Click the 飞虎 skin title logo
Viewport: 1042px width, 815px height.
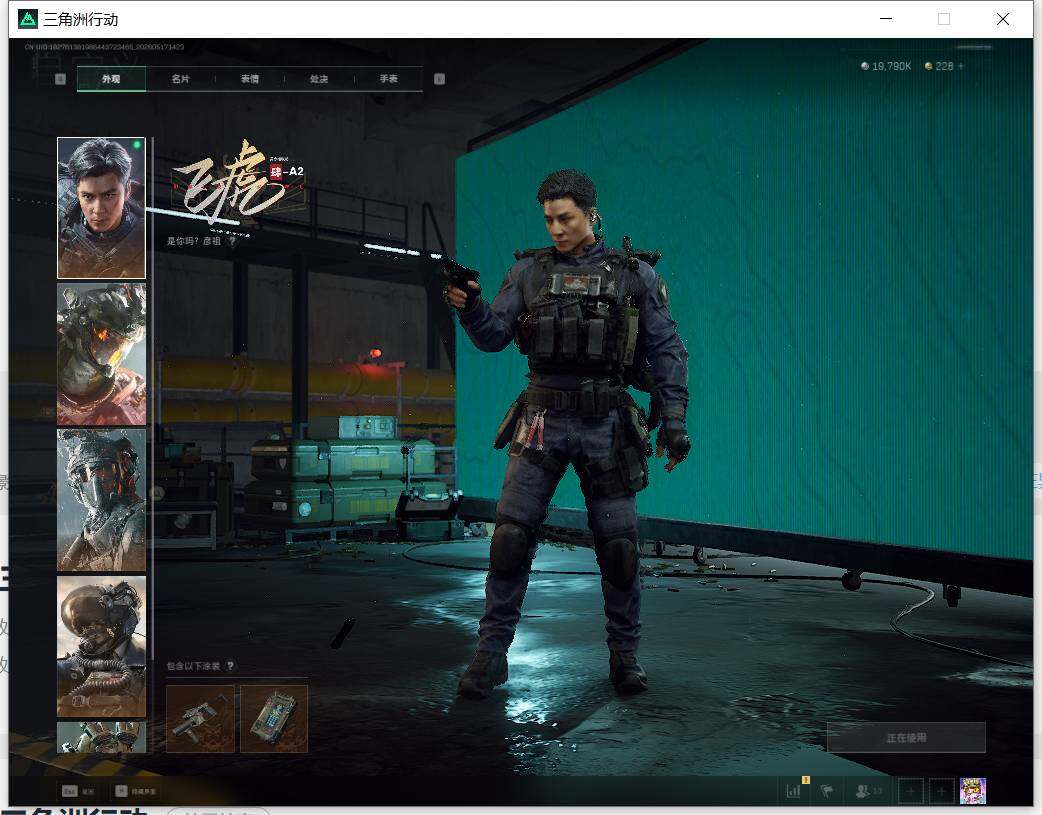(239, 183)
